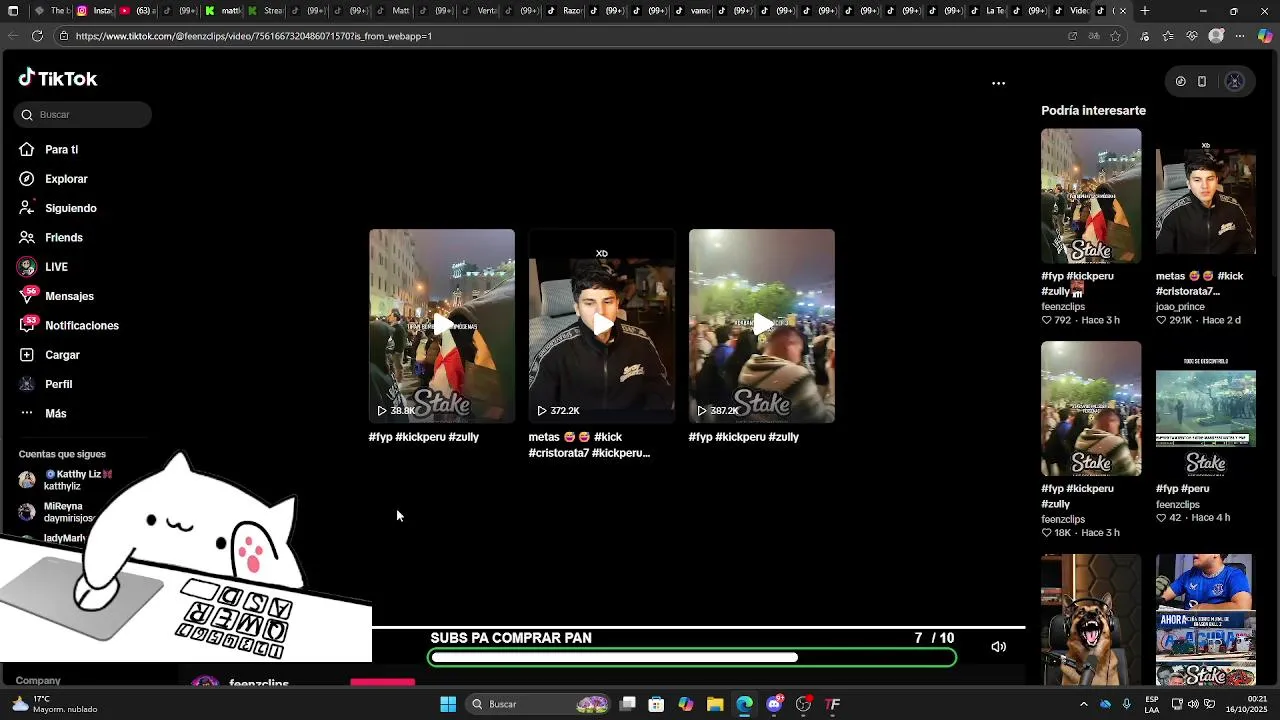
Task: Open the dog thumbnail in suggestions
Action: (1091, 620)
